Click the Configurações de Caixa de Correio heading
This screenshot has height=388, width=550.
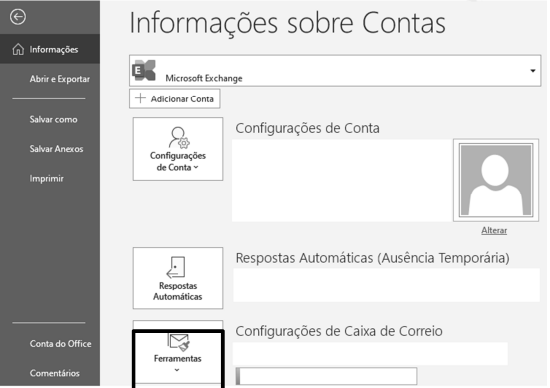[x=339, y=331]
